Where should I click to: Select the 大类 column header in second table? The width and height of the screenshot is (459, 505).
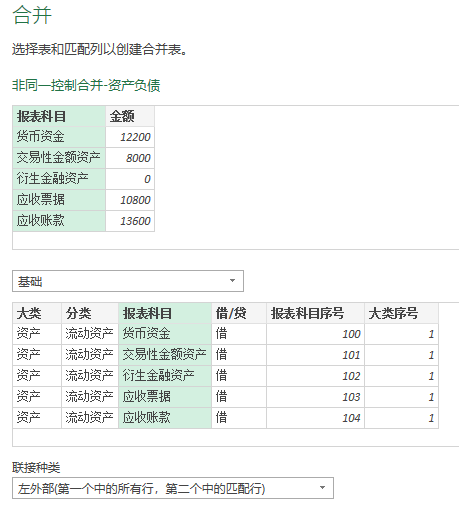pos(37,313)
